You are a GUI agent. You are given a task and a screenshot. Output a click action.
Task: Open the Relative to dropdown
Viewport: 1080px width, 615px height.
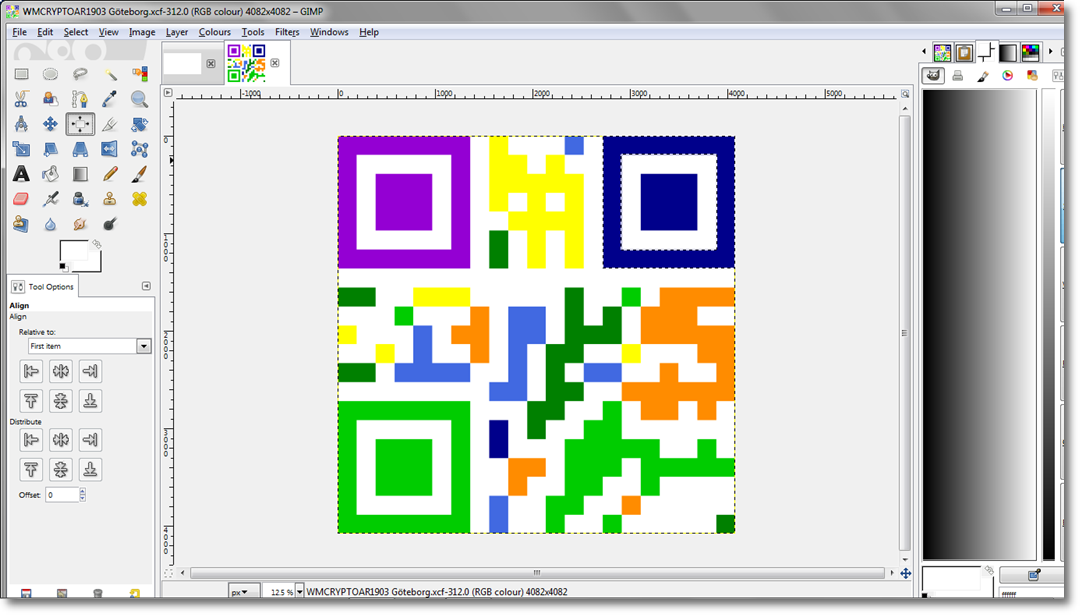[x=90, y=346]
